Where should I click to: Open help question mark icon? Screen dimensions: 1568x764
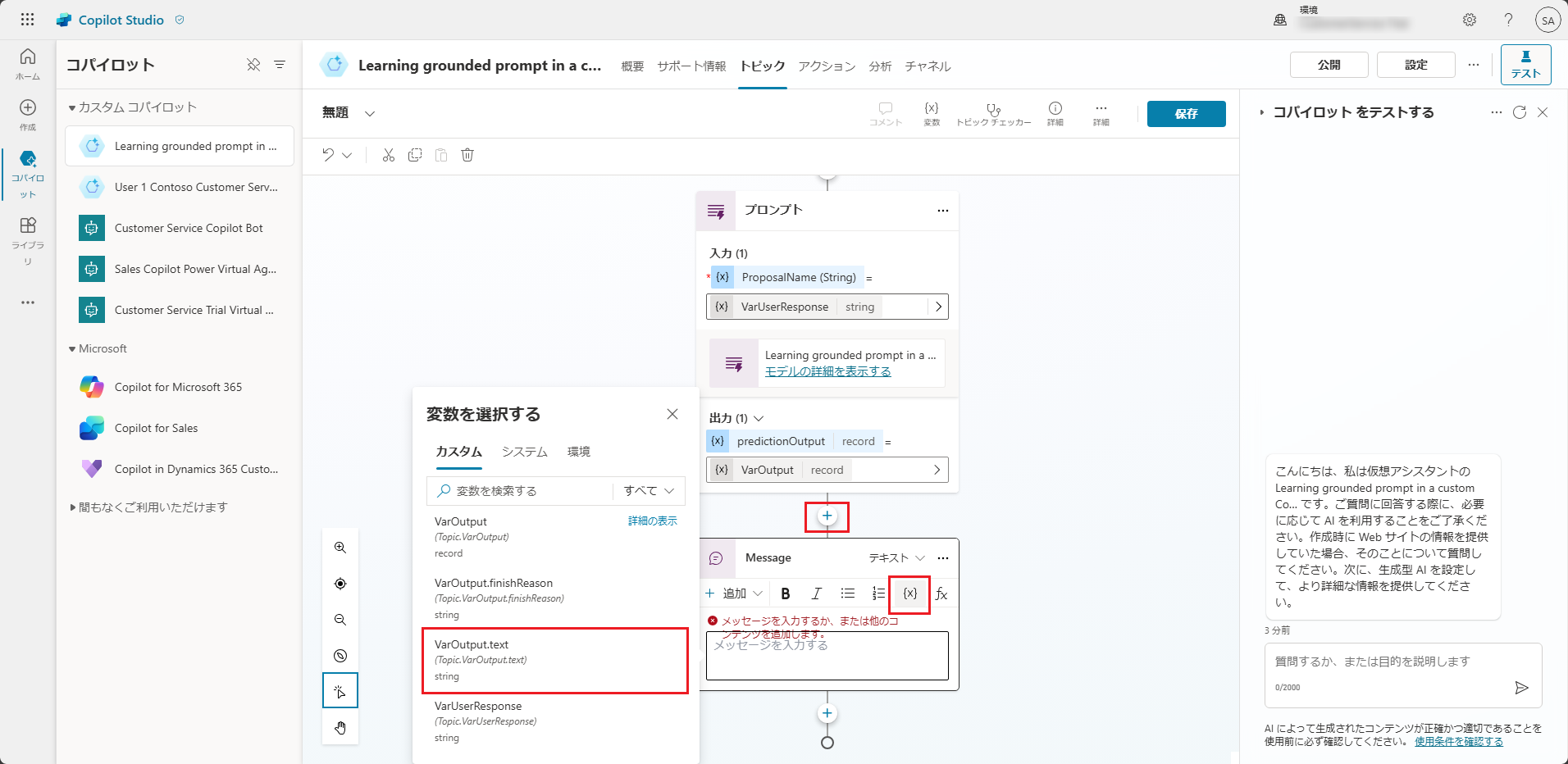tap(1508, 20)
